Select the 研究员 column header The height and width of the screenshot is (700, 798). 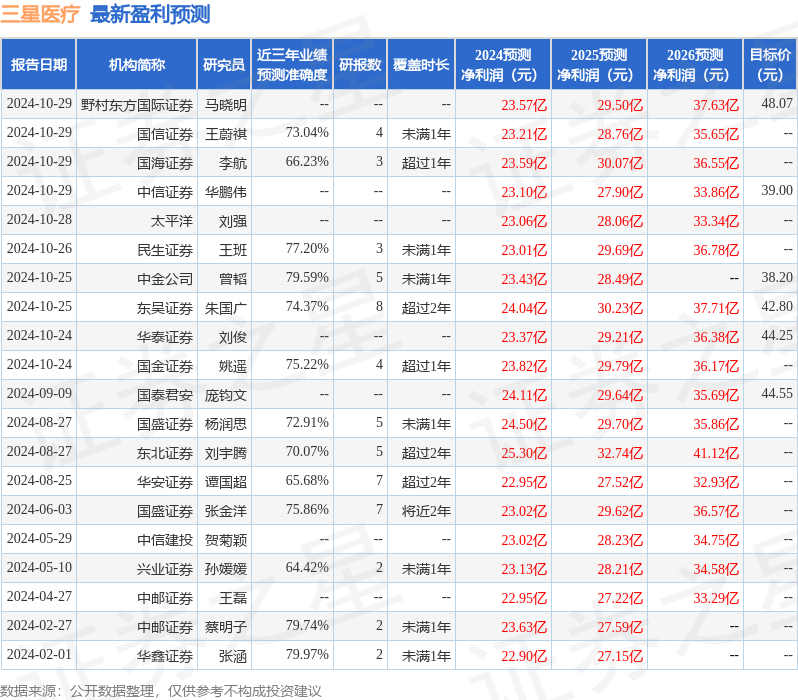(224, 65)
